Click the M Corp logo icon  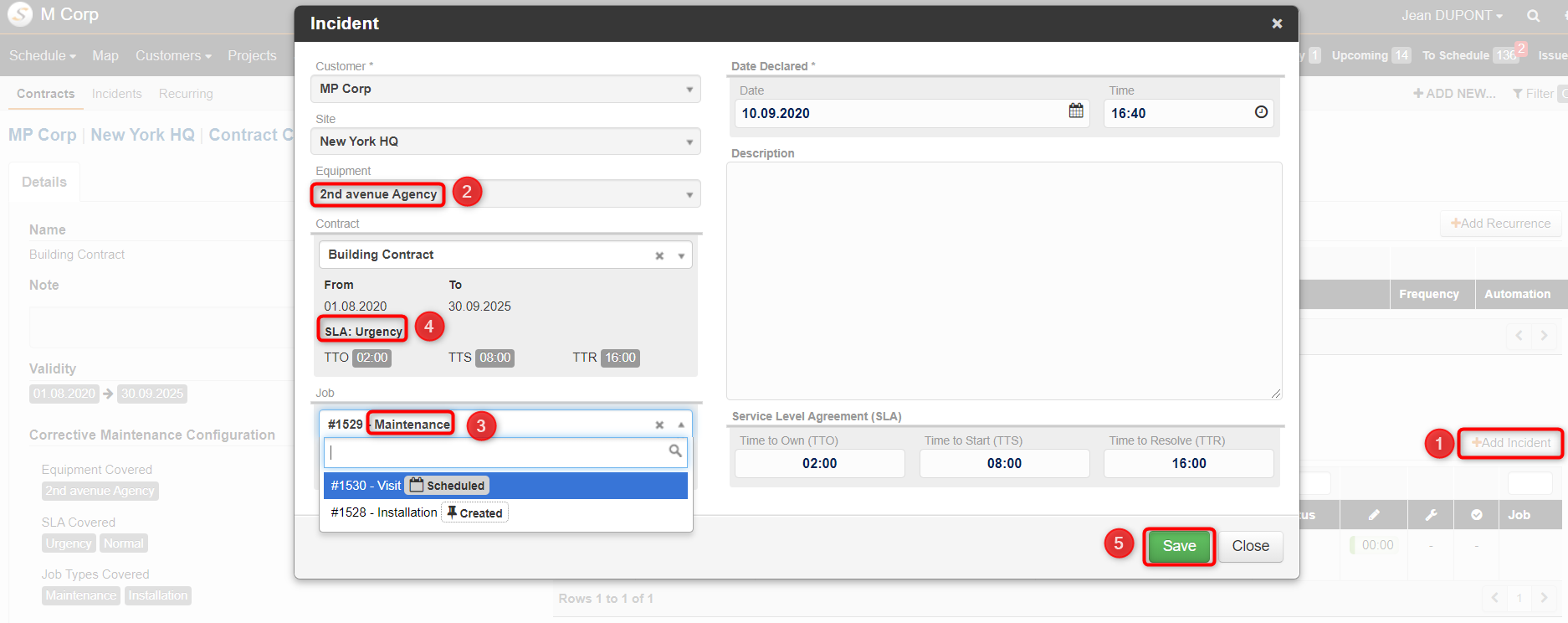(x=19, y=14)
